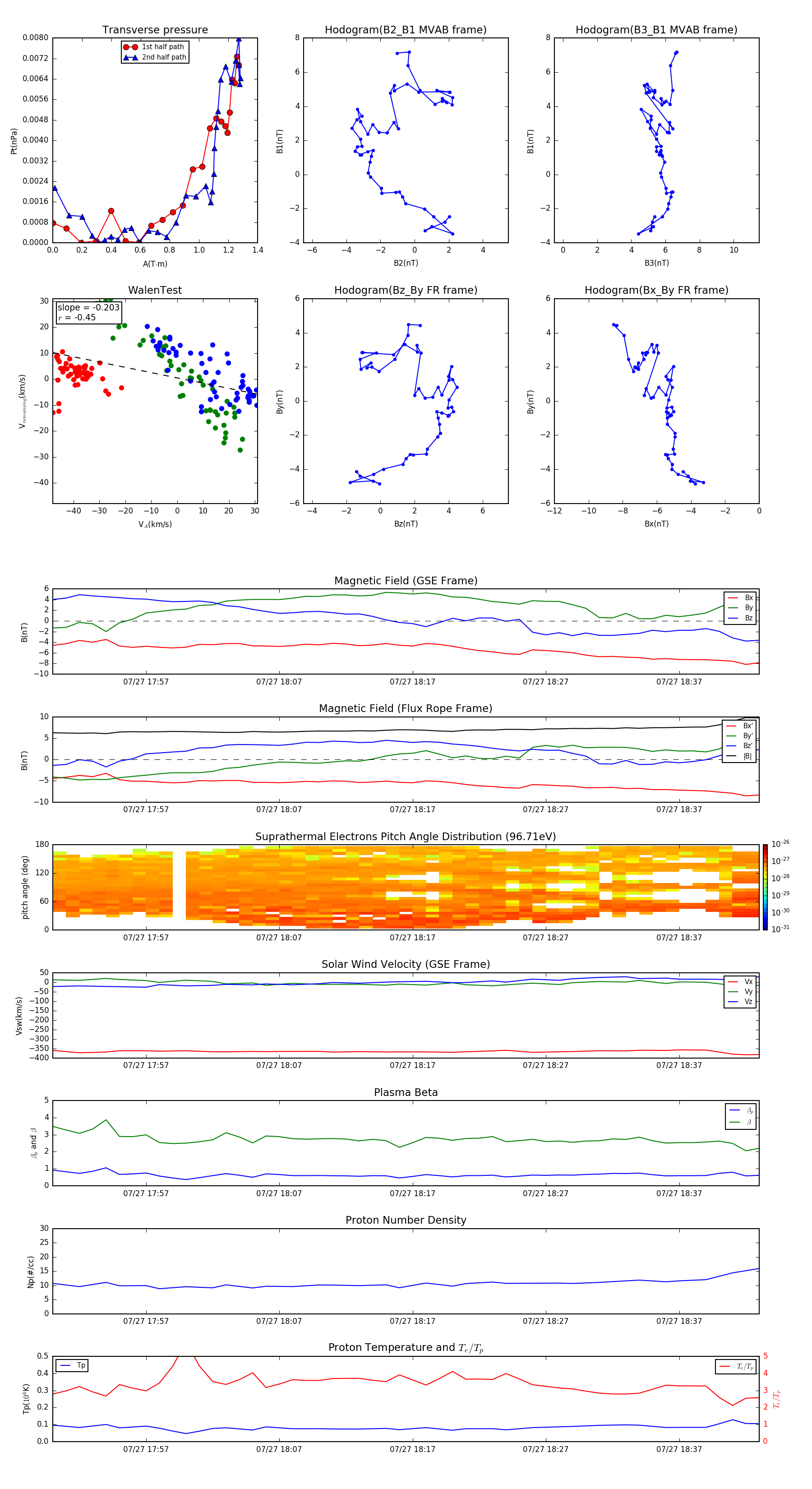
Task: Click the 'r = -0.45' annotation
Action: [77, 318]
